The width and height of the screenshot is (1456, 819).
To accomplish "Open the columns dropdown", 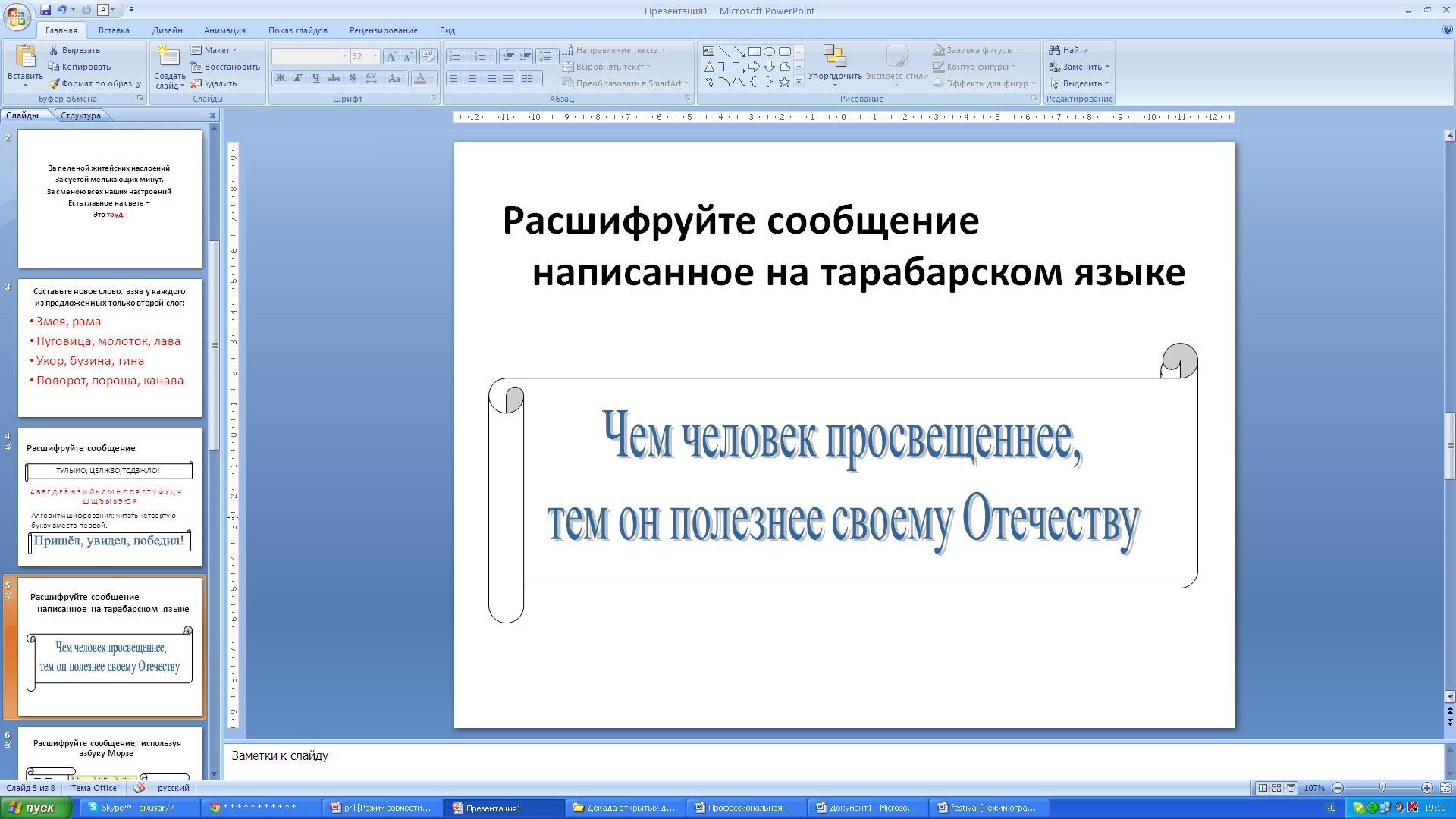I will [x=530, y=78].
